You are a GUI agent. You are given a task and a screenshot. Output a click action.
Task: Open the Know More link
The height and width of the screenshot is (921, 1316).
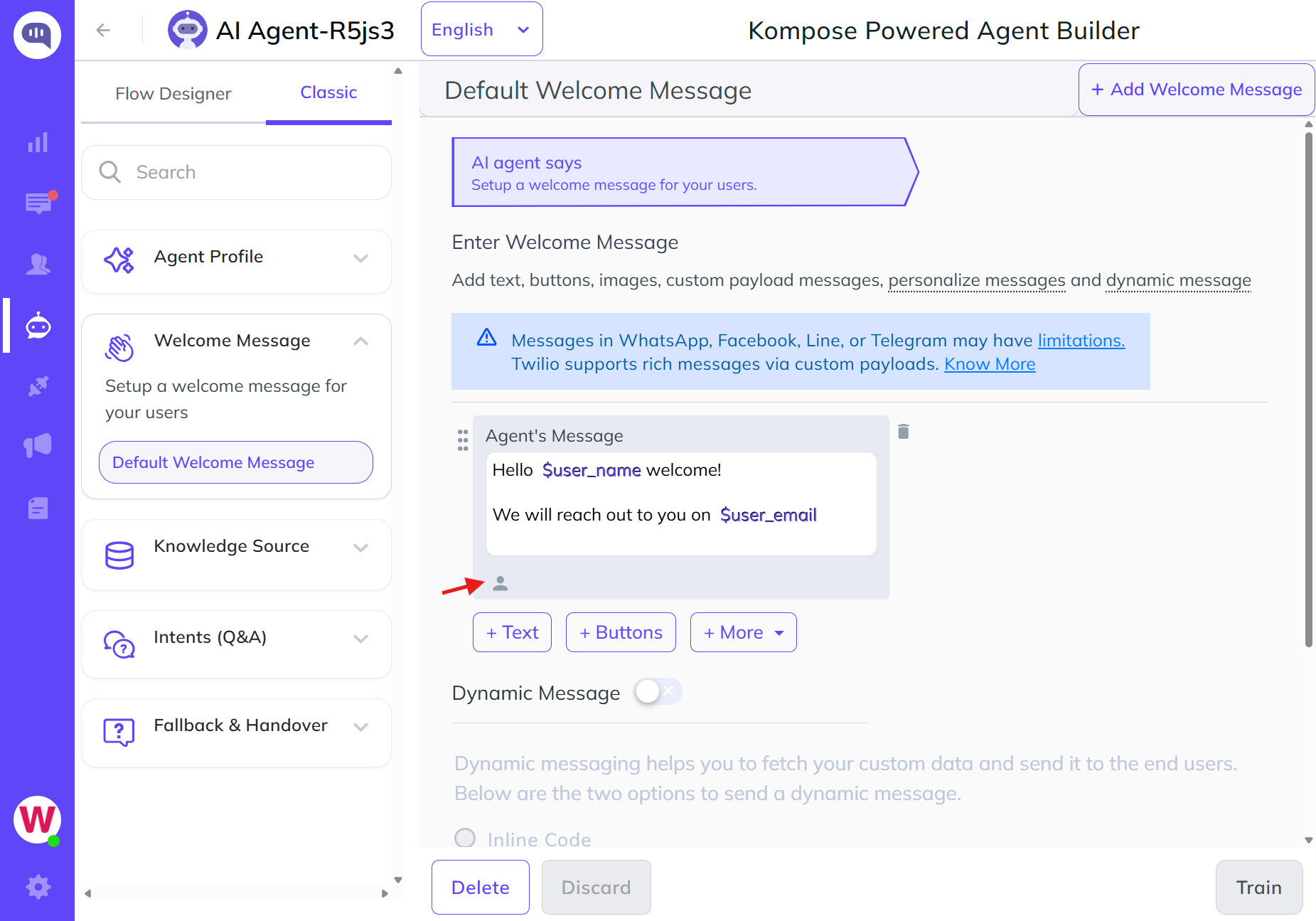[989, 364]
